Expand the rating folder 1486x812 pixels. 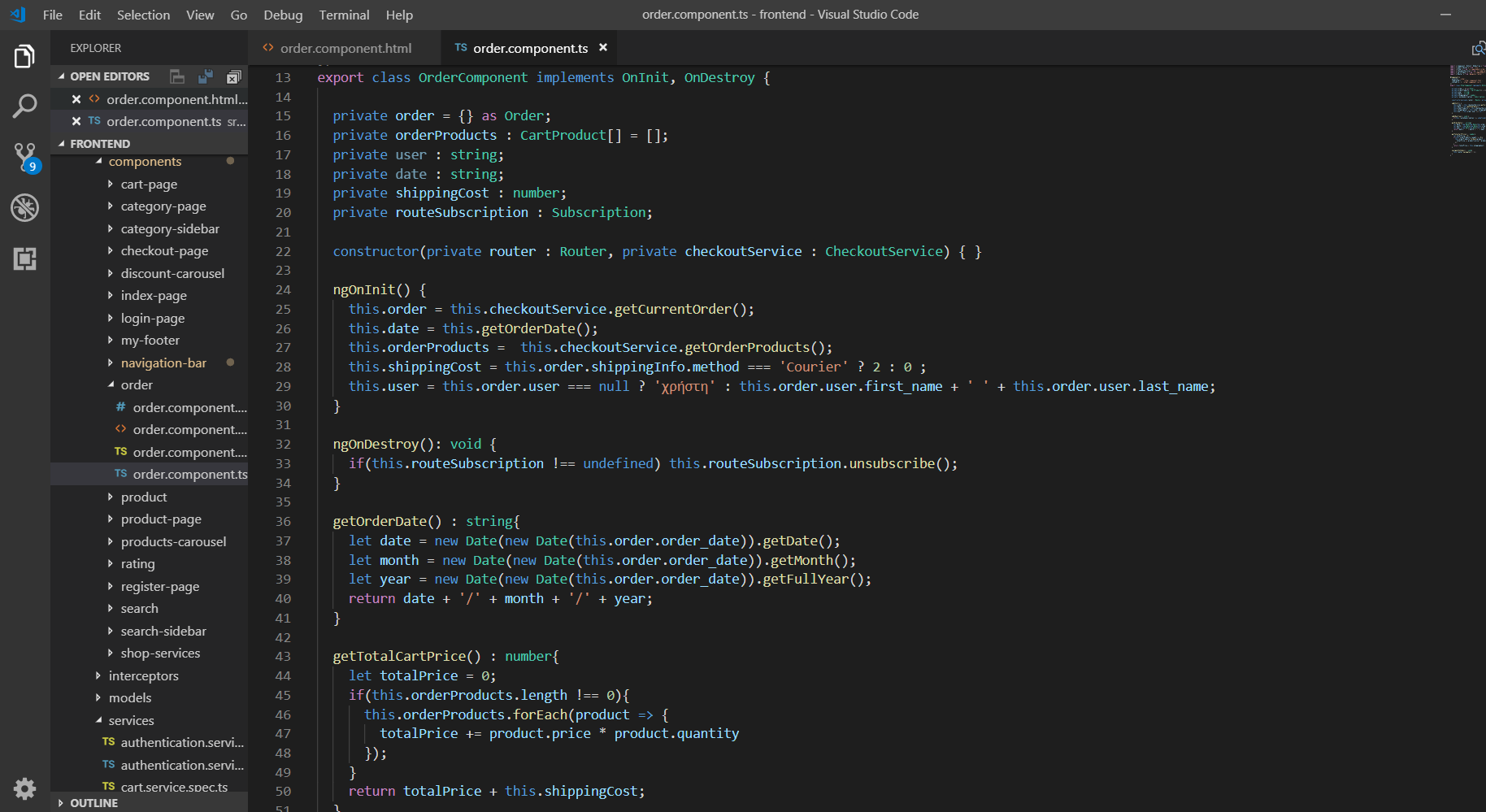pos(149,564)
